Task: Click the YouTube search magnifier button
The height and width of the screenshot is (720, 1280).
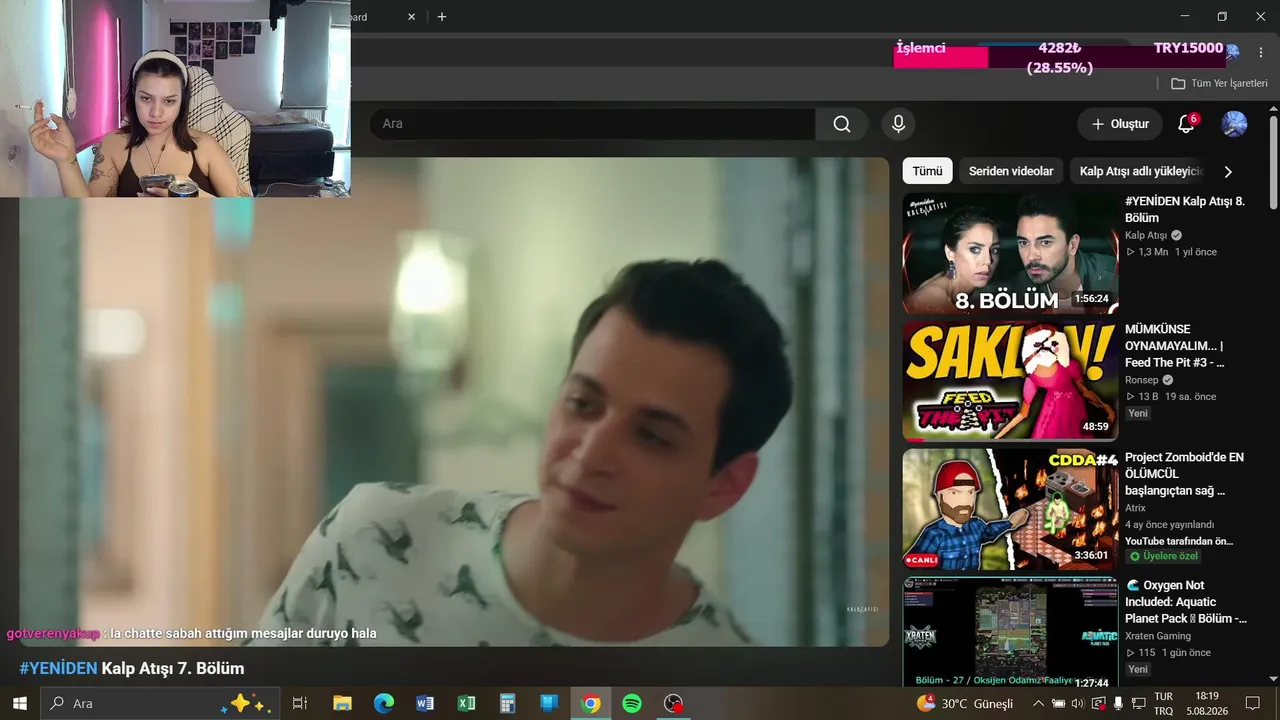Action: point(842,124)
